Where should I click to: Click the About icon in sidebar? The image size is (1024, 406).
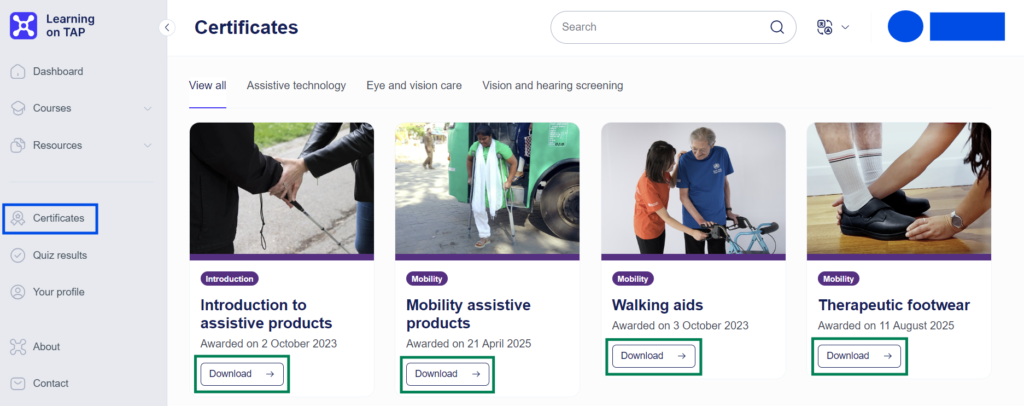tap(18, 347)
